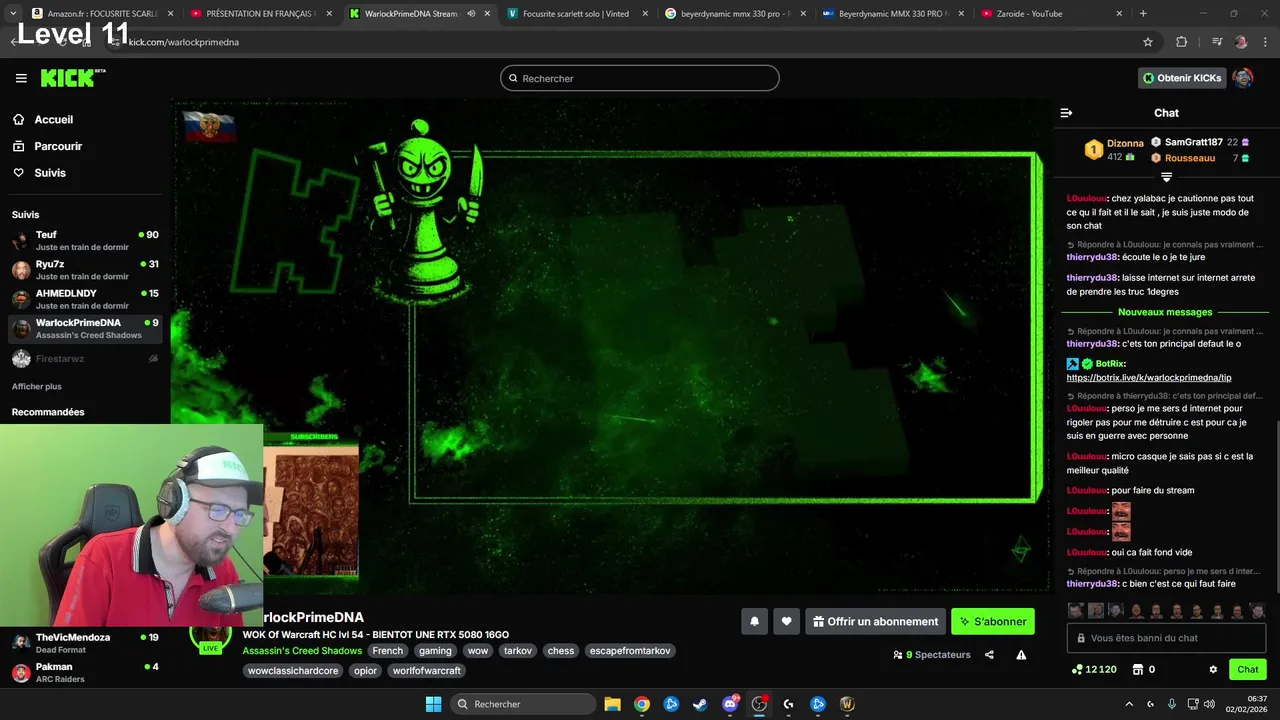This screenshot has width=1280, height=720.
Task: Select the wowclassichardcore tag
Action: (x=293, y=671)
